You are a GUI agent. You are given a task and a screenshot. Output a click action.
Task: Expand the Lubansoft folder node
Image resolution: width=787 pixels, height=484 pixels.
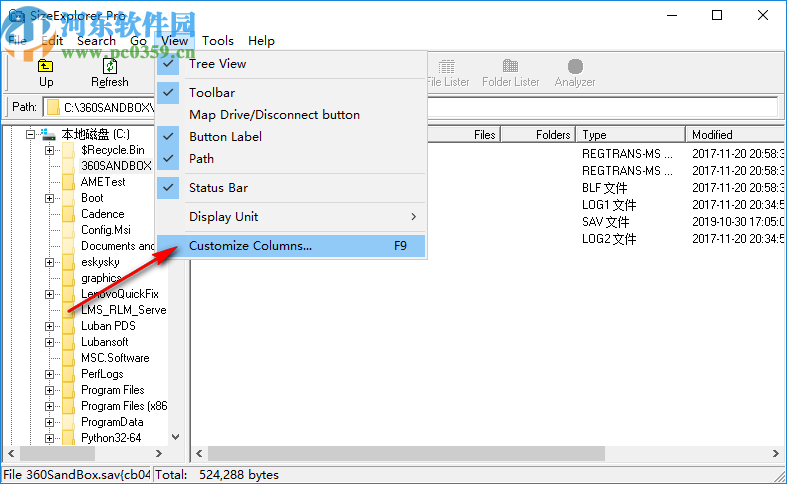coord(49,342)
